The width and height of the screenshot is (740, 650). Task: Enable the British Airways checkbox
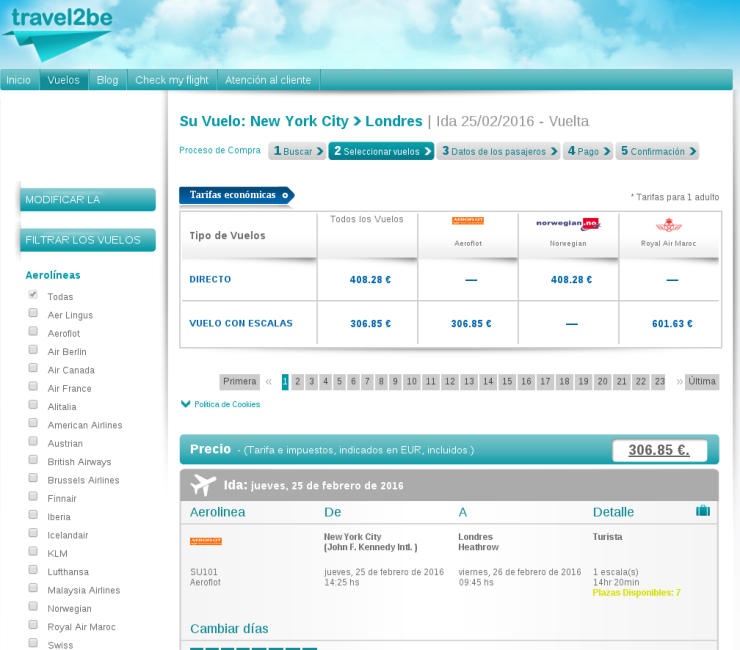coord(33,461)
